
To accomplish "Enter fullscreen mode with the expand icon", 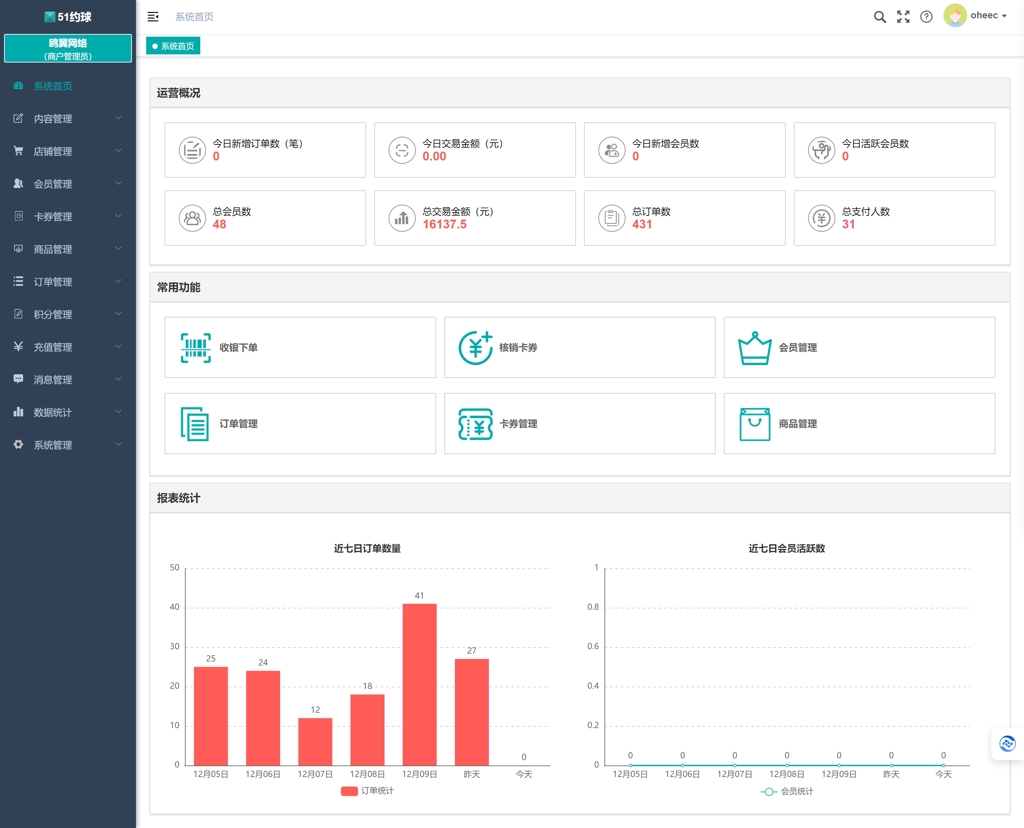I will [x=903, y=17].
